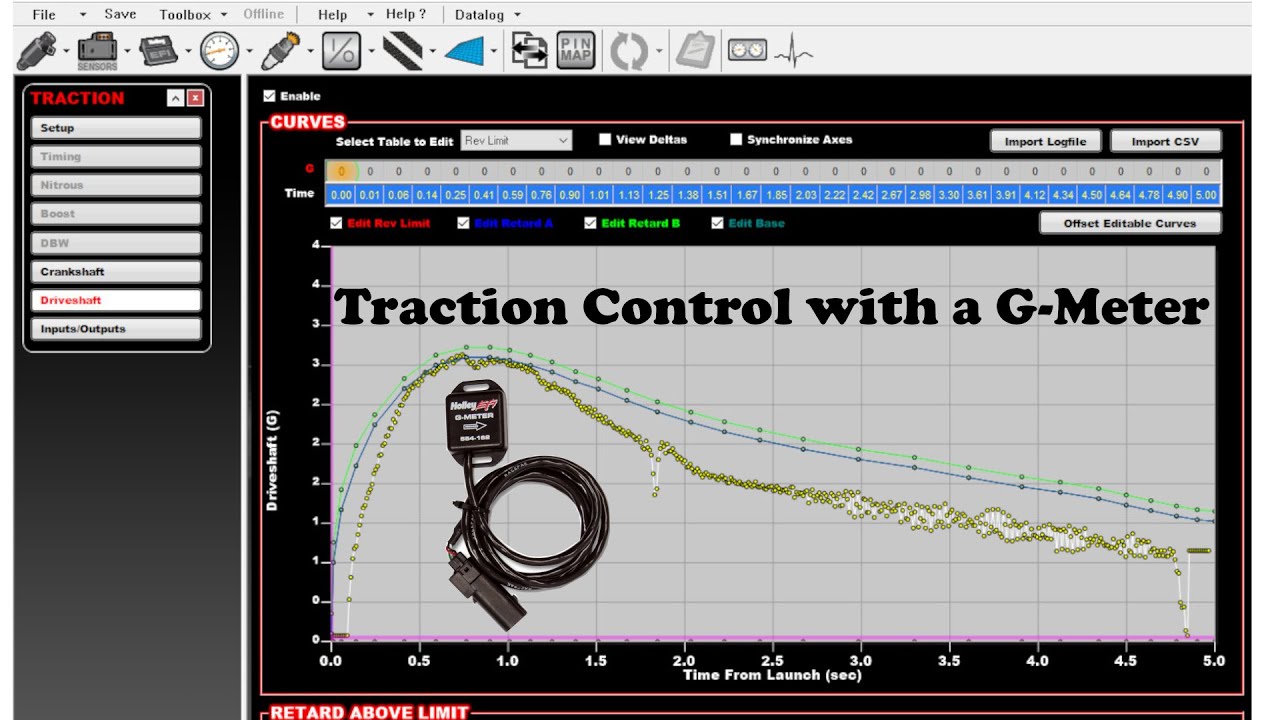This screenshot has height=720, width=1280.
Task: Open the Select Table to Edit dropdown
Action: tap(516, 141)
